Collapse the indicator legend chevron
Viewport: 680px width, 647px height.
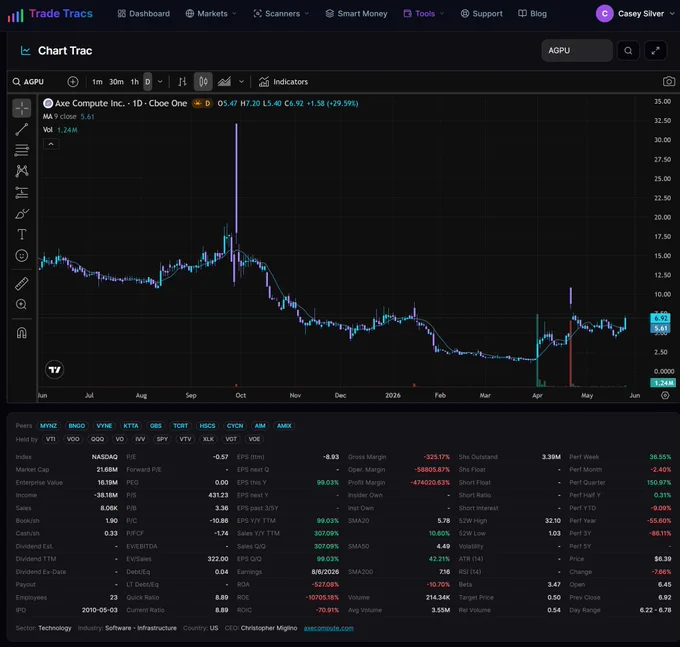click(x=51, y=144)
